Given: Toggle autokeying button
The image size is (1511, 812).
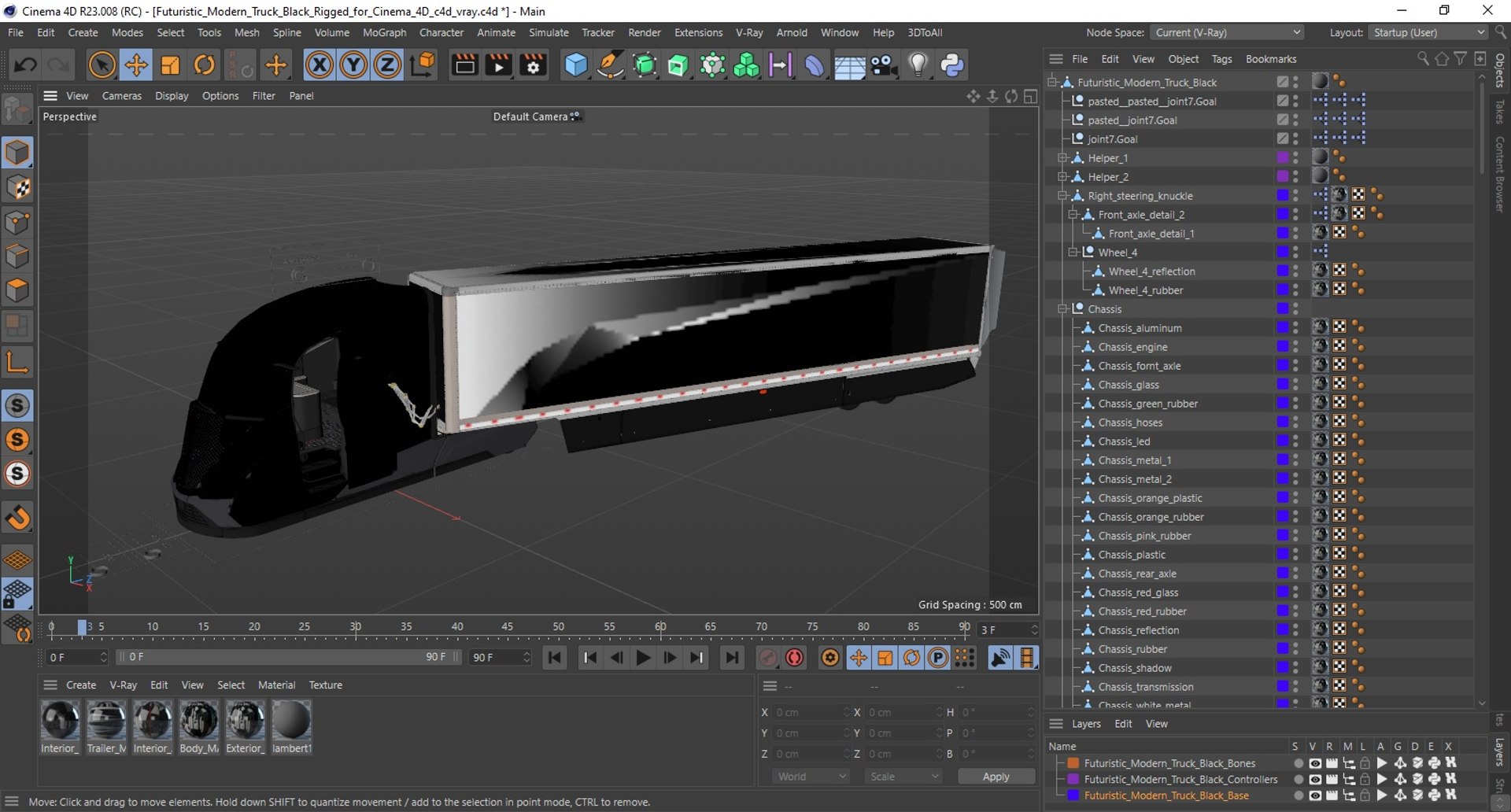Looking at the screenshot, I should [x=795, y=658].
